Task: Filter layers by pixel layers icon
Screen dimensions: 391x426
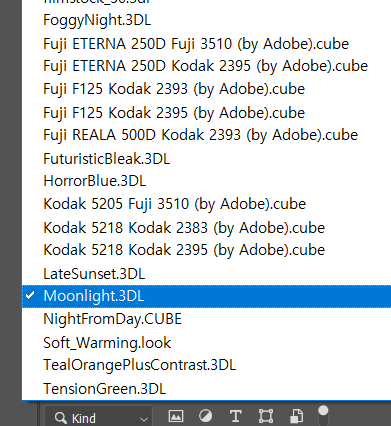Action: tap(176, 416)
